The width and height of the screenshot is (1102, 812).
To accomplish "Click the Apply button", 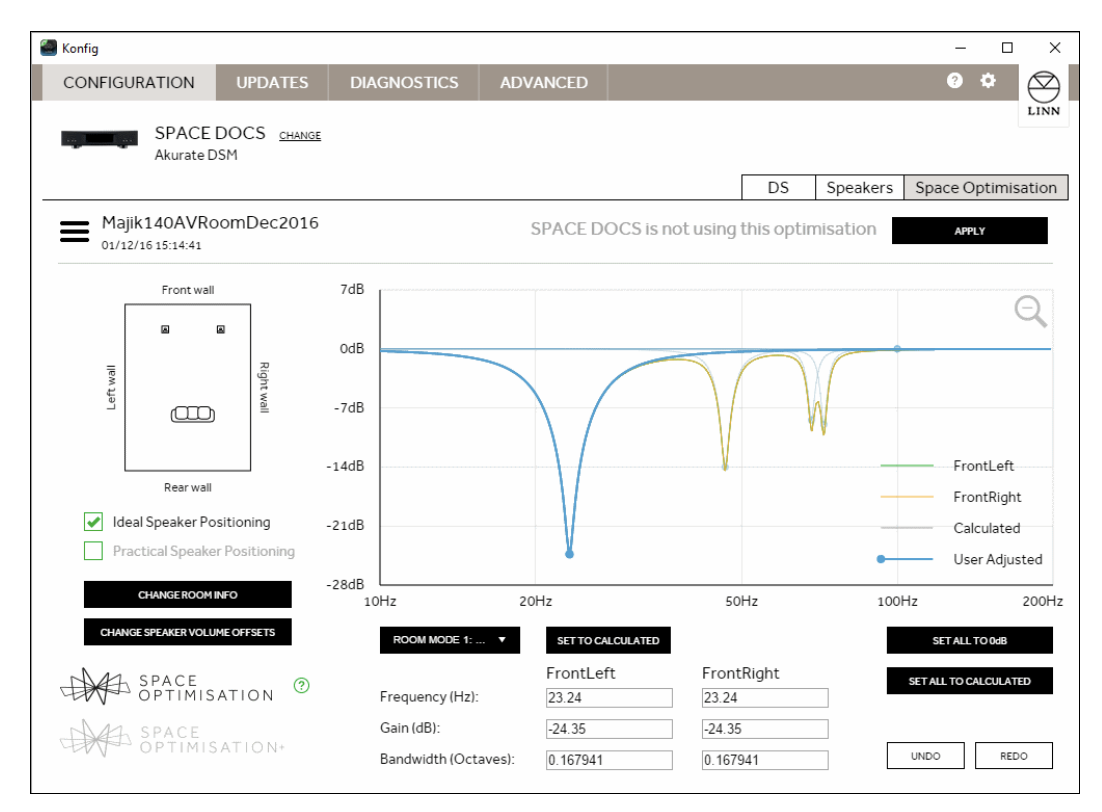I will (x=970, y=231).
